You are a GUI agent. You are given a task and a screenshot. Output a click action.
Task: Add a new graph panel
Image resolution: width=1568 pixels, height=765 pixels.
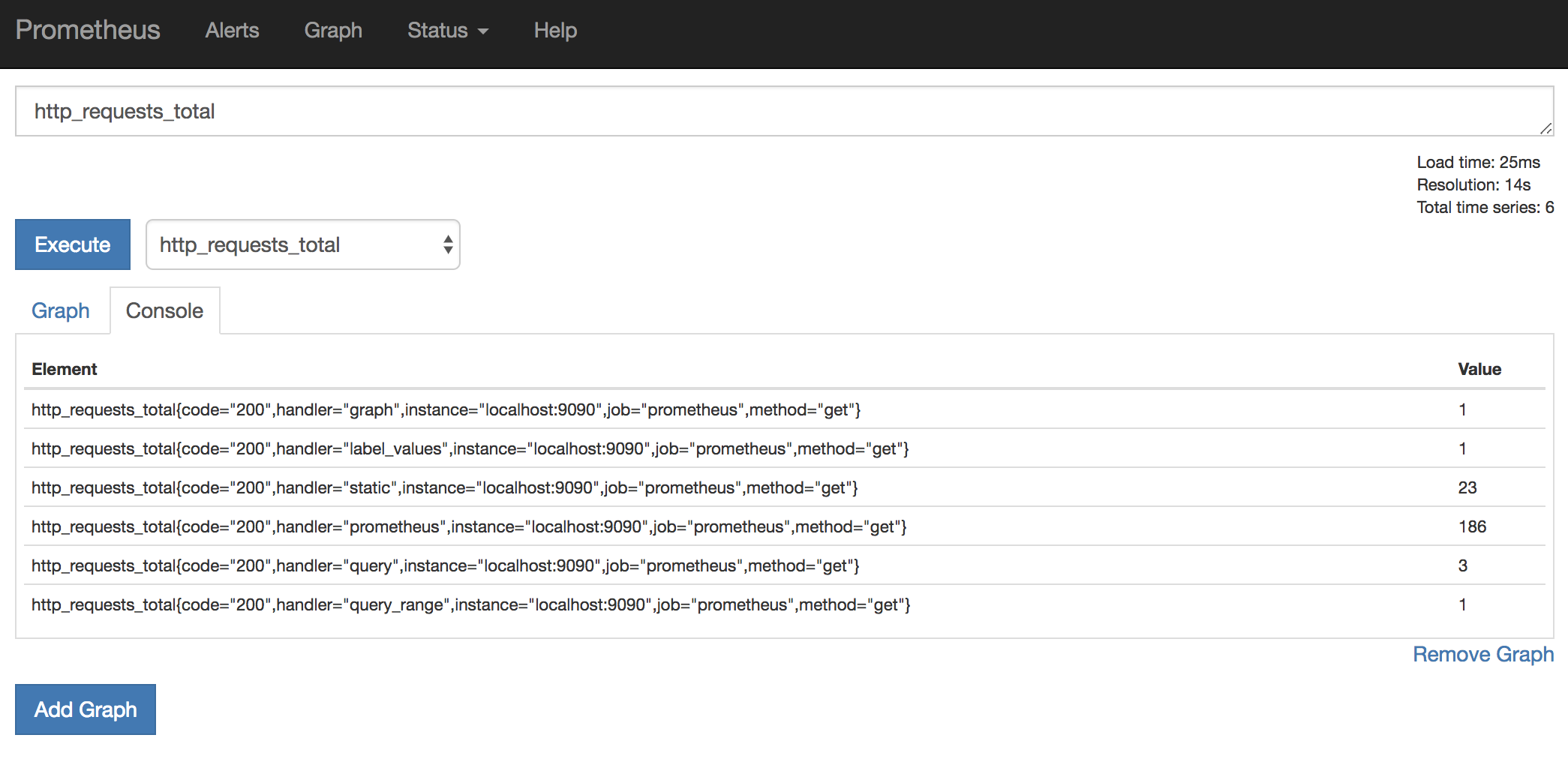click(x=86, y=709)
